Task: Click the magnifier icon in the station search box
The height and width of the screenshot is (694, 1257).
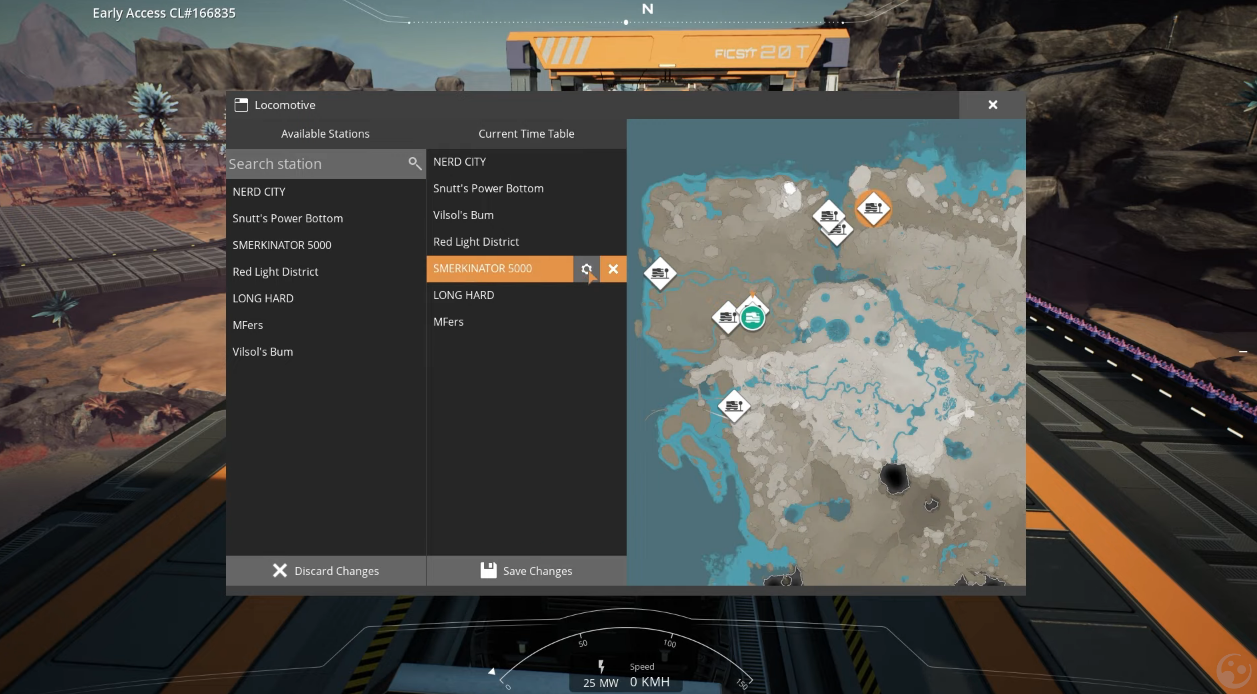Action: [414, 163]
